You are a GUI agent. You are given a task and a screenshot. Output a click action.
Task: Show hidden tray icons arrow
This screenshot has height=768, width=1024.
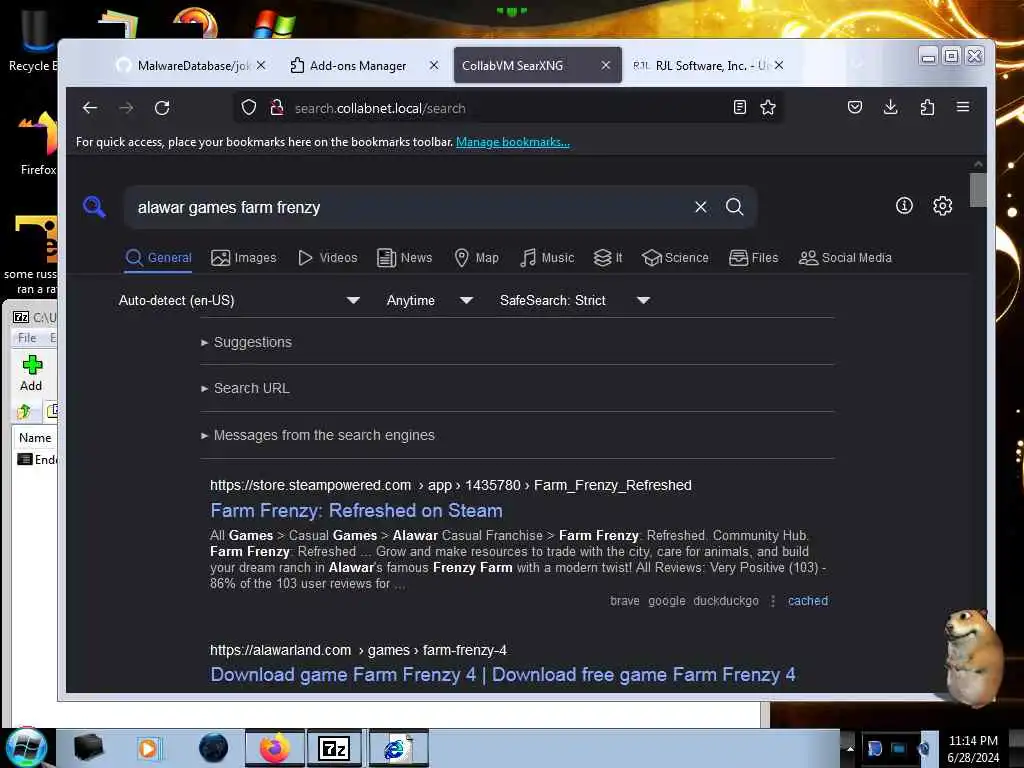tap(850, 748)
